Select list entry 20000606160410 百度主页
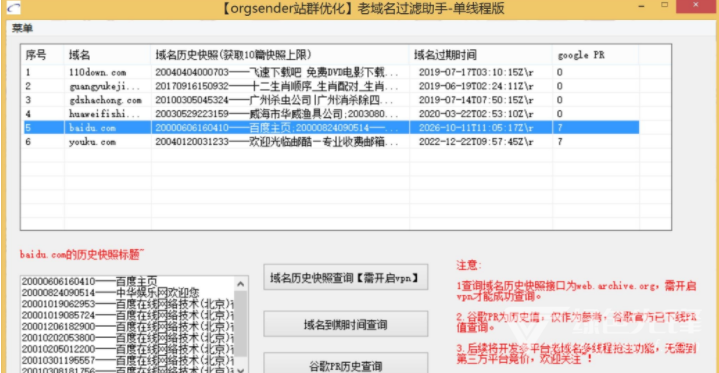Viewport: 719px width, 373px height. [x=90, y=281]
